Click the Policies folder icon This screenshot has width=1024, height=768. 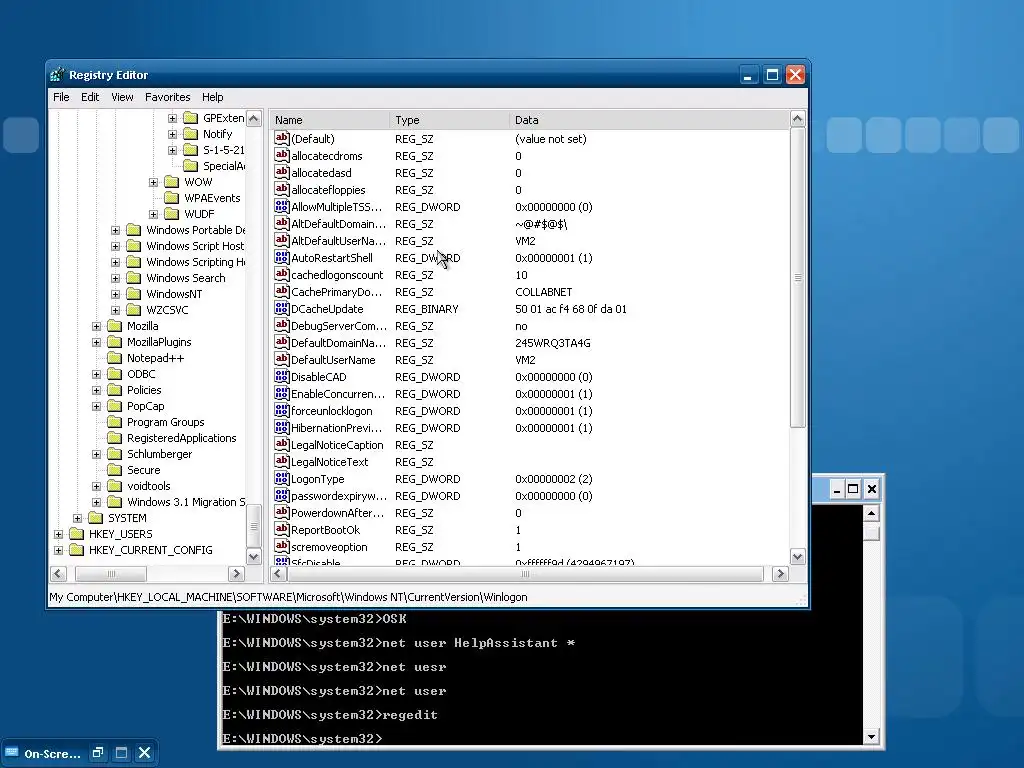point(114,390)
